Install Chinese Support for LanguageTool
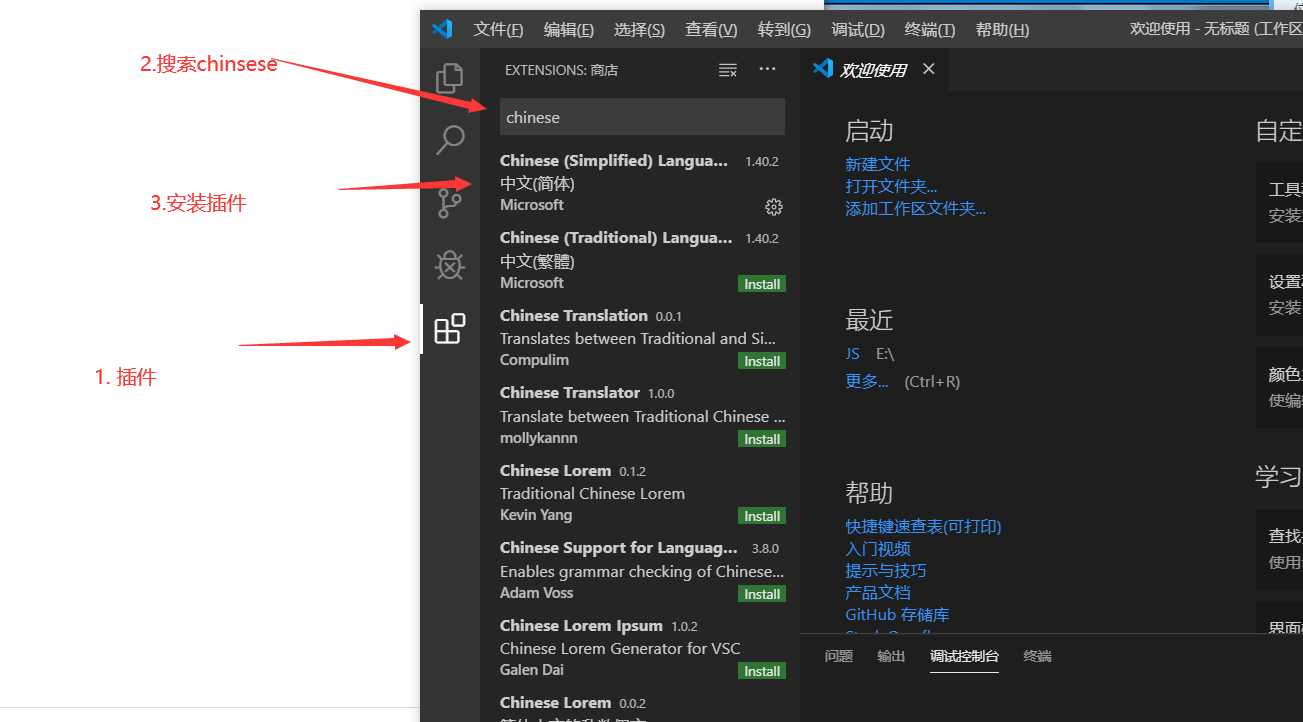The width and height of the screenshot is (1303, 722). coord(762,594)
